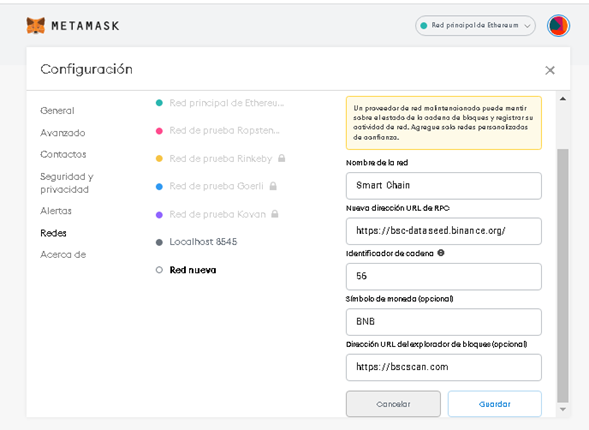589x430 pixels.
Task: Click the lock icon beside Rinkeby
Action: [x=282, y=158]
